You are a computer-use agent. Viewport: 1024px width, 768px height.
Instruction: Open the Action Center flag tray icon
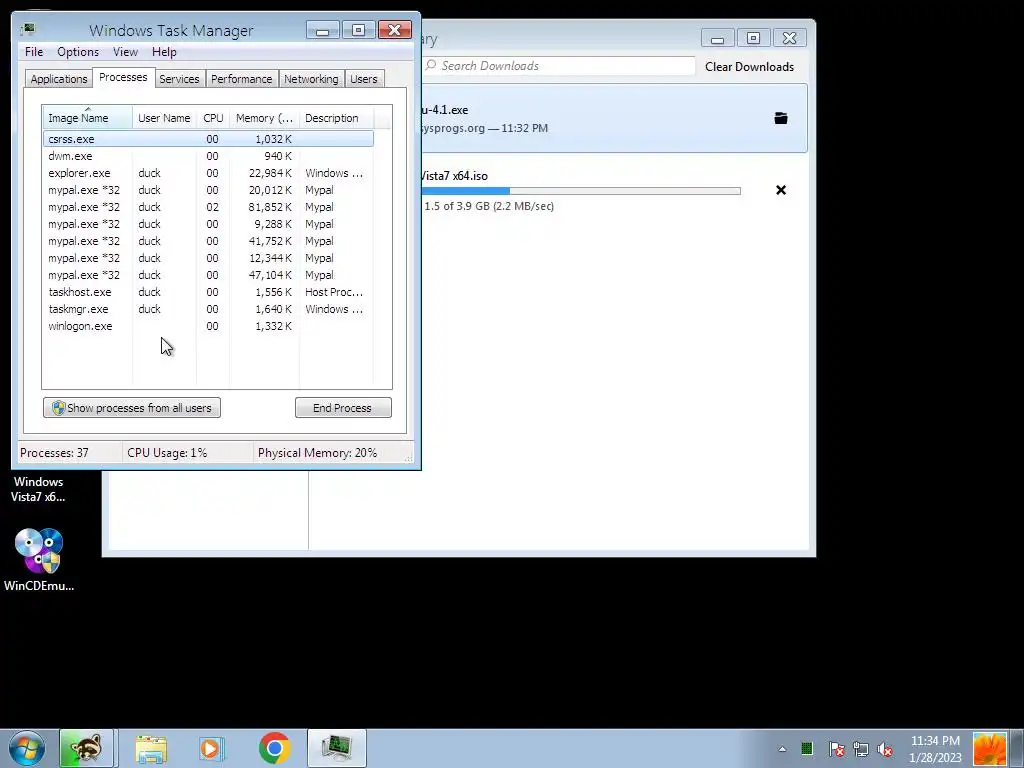(836, 749)
